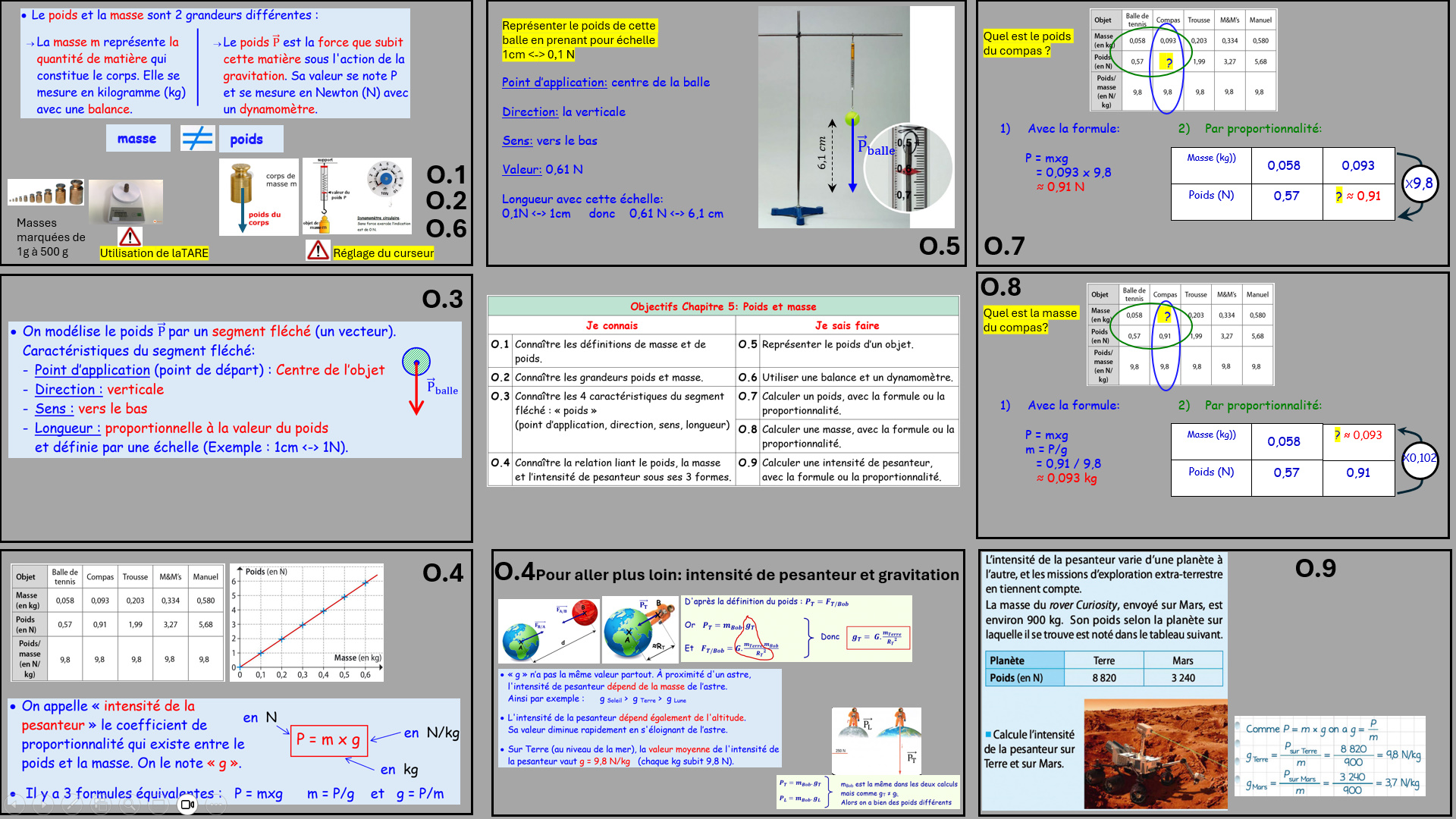Click the '8 820' Terre weight cell
Image resolution: width=1456 pixels, height=819 pixels.
point(1104,678)
